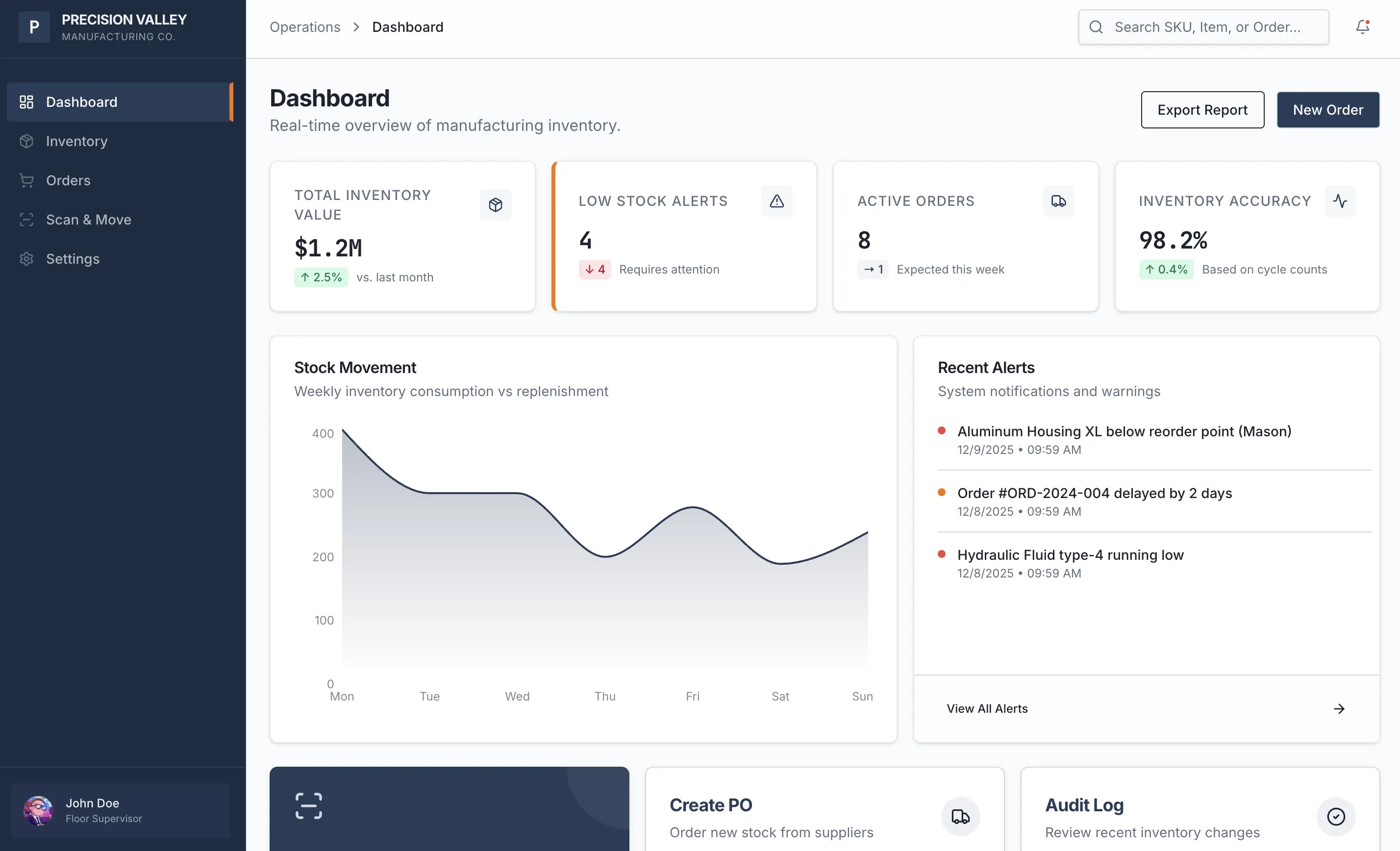Viewport: 1400px width, 851px height.
Task: Open Settings from the sidebar
Action: pos(73,258)
